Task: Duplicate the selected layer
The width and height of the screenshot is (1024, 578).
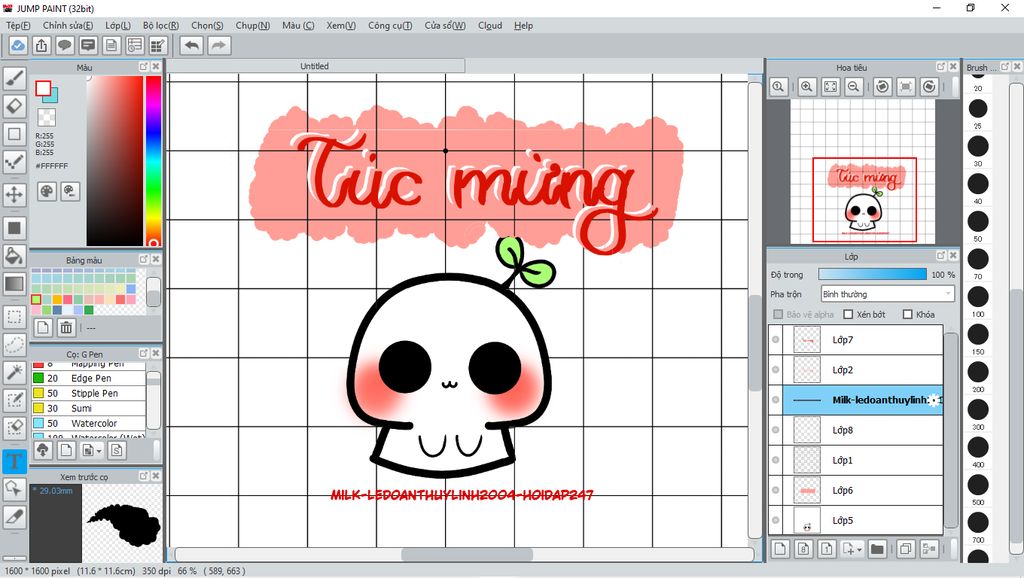Action: click(x=905, y=549)
